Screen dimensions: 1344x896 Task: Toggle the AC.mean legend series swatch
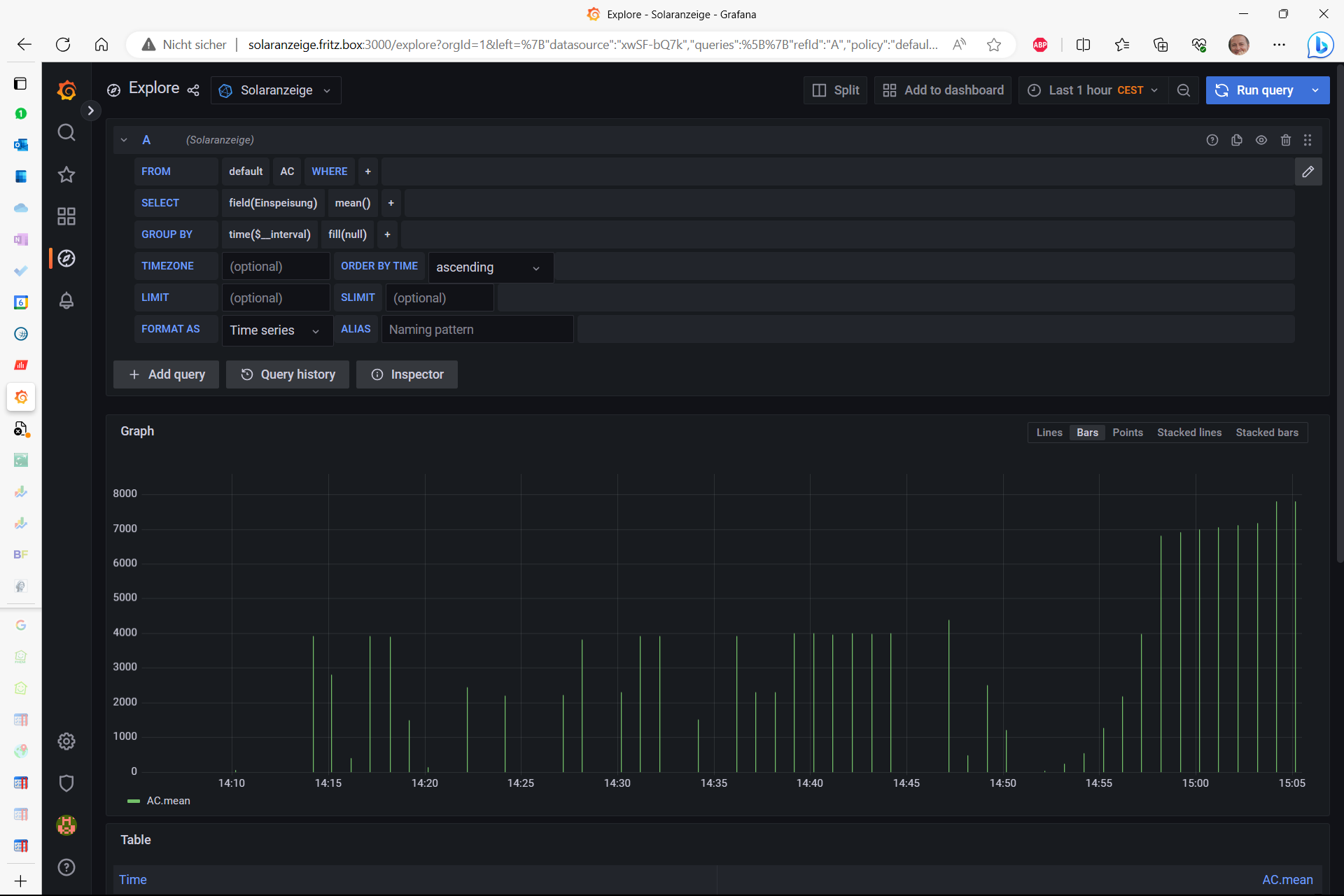(x=133, y=801)
